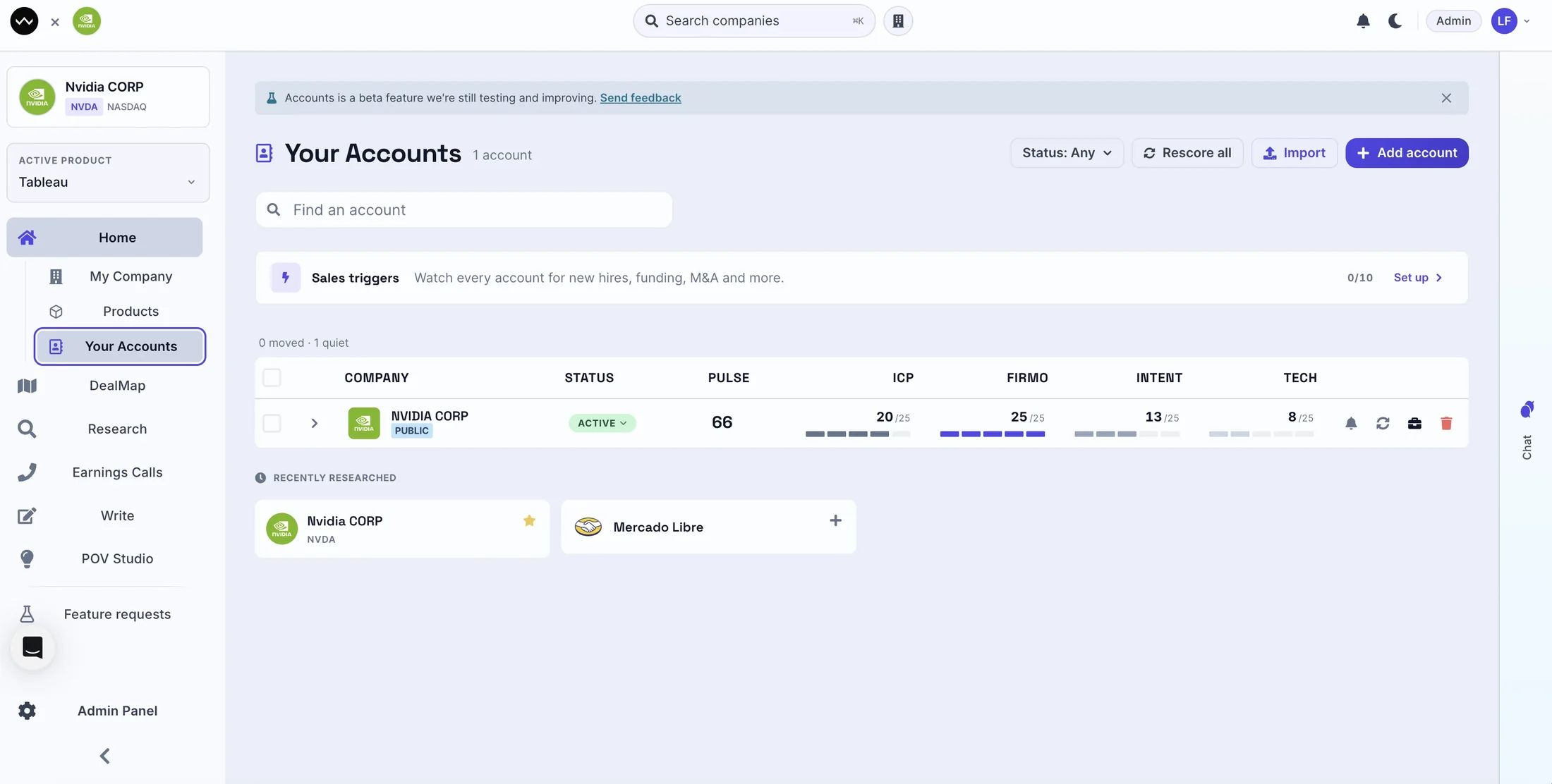The image size is (1552, 784).
Task: Click the NVIDIA row alert bell icon
Action: [x=1351, y=423]
